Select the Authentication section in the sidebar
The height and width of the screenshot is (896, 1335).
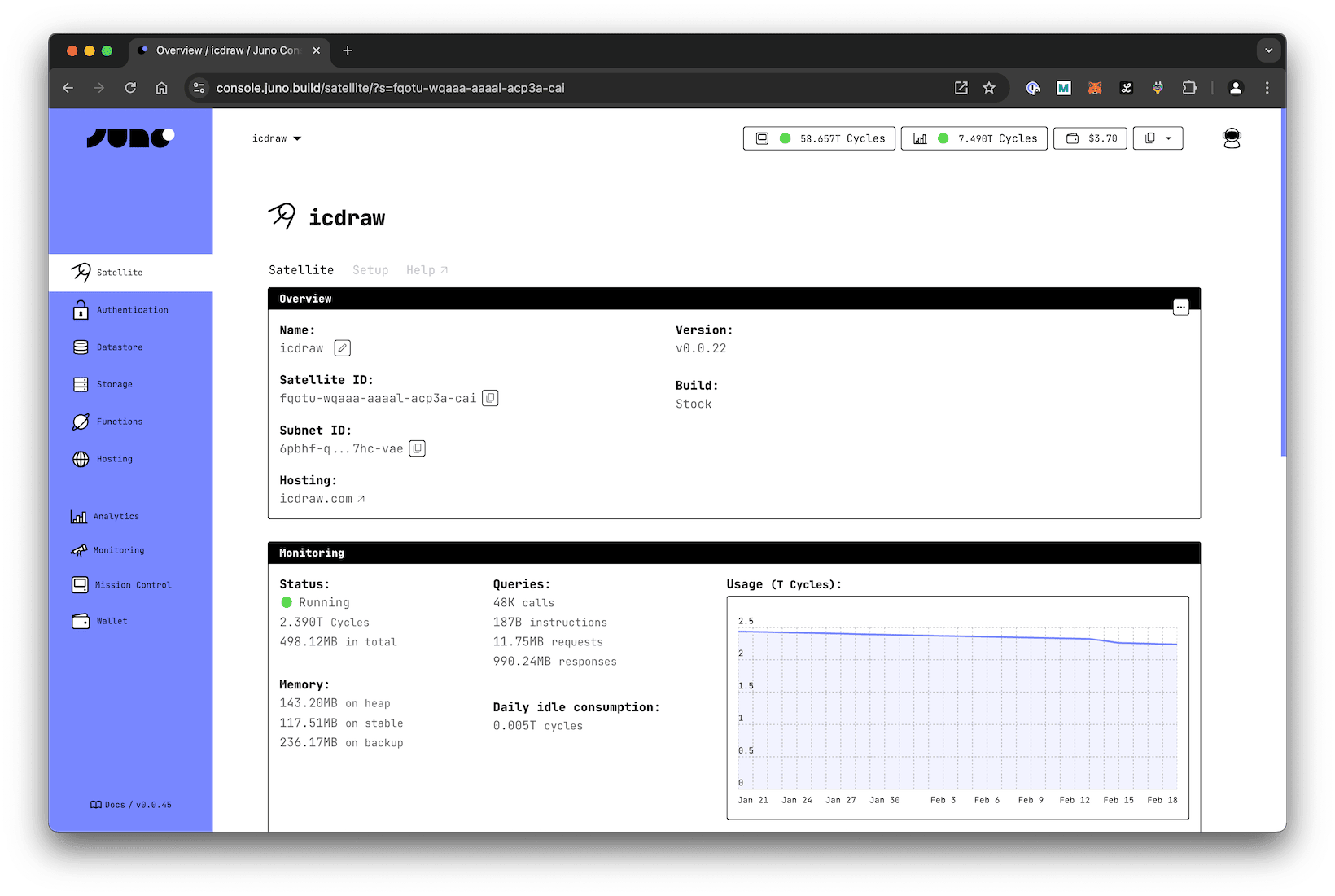[x=131, y=309]
